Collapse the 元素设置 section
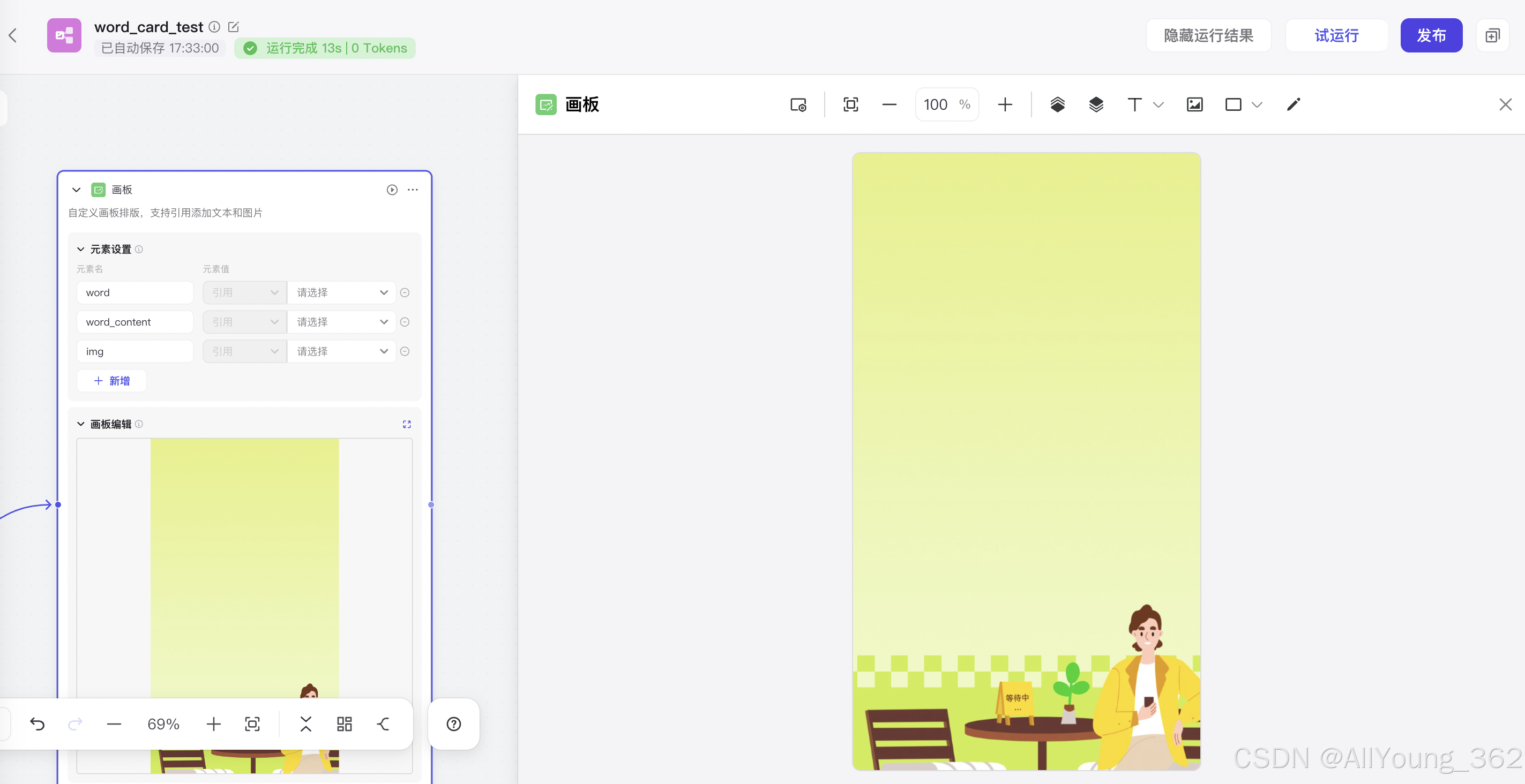The height and width of the screenshot is (784, 1525). tap(81, 249)
